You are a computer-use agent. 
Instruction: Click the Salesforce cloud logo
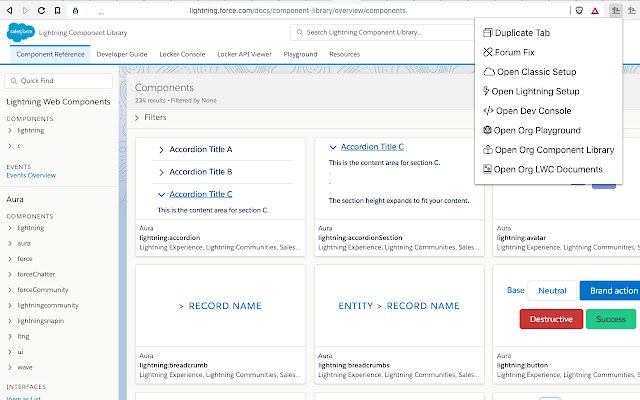20,32
